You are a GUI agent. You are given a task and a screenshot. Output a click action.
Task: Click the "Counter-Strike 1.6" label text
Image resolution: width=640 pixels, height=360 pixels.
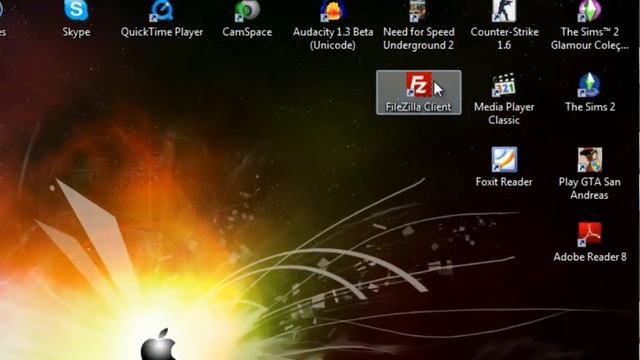click(x=504, y=38)
